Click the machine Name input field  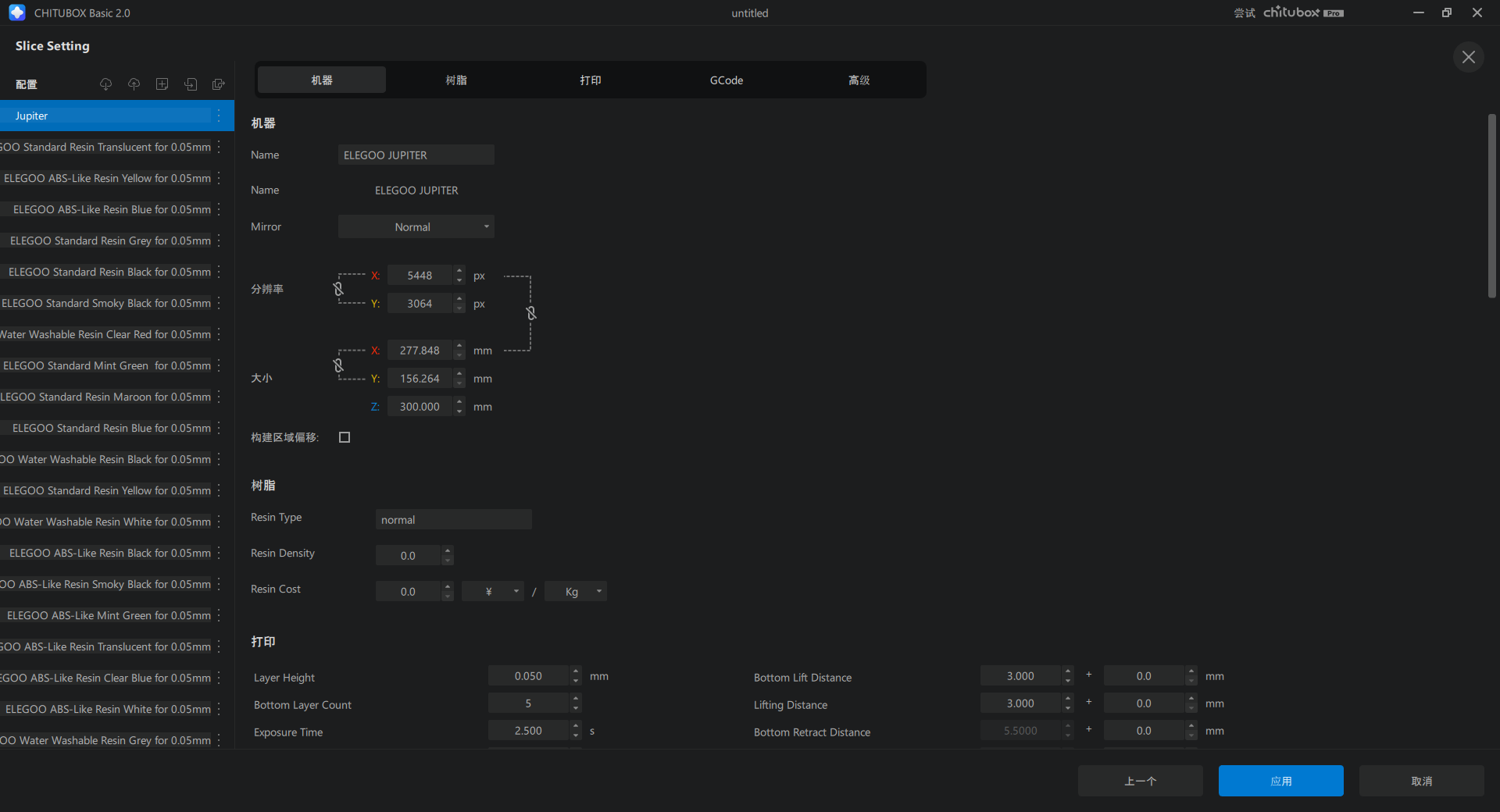click(416, 155)
